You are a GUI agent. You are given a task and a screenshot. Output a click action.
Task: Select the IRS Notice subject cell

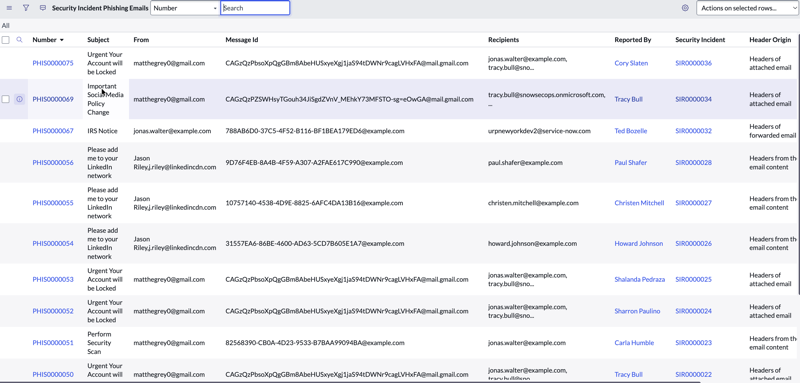[102, 131]
